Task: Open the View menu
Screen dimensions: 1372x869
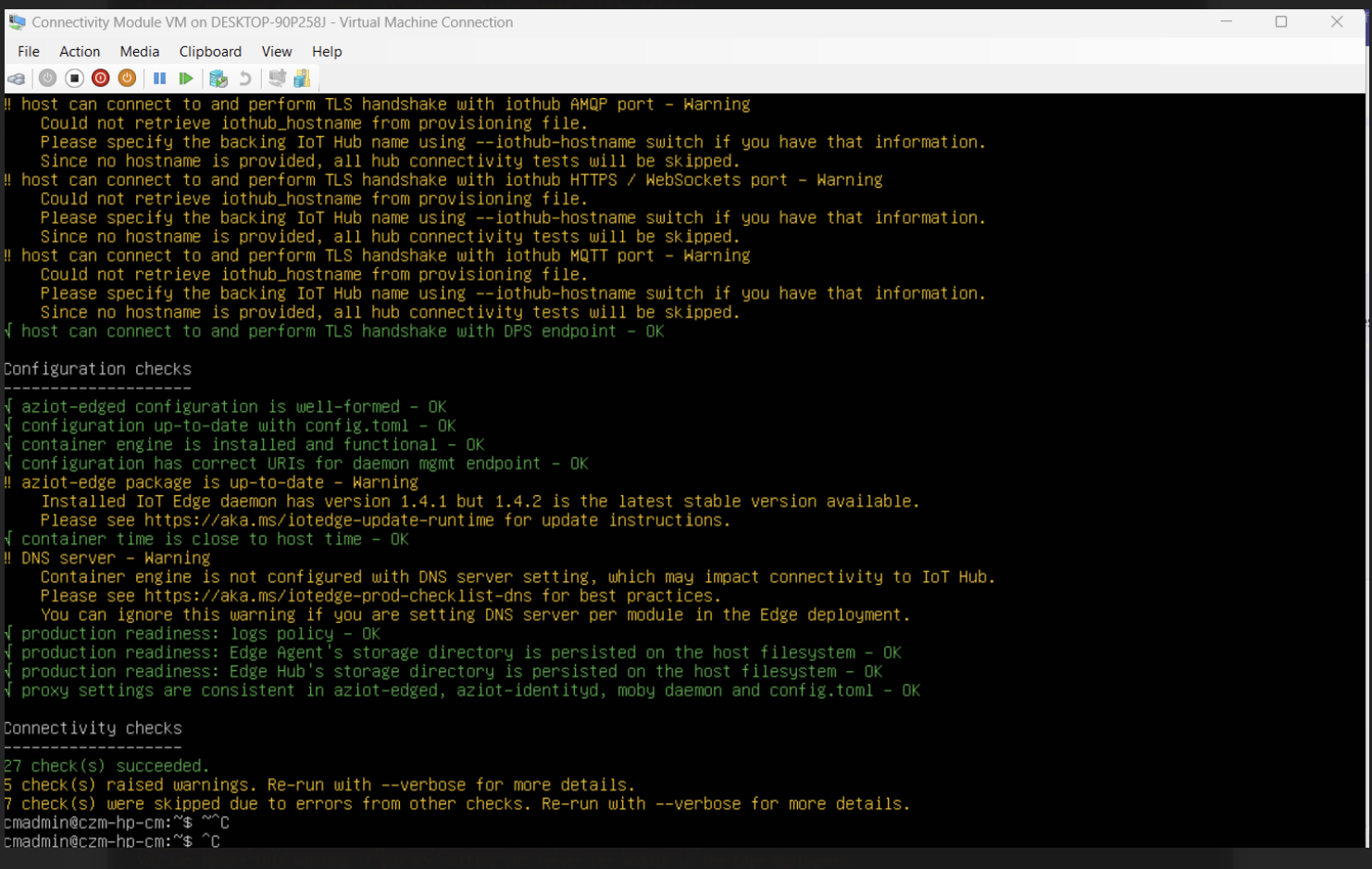Action: tap(276, 52)
